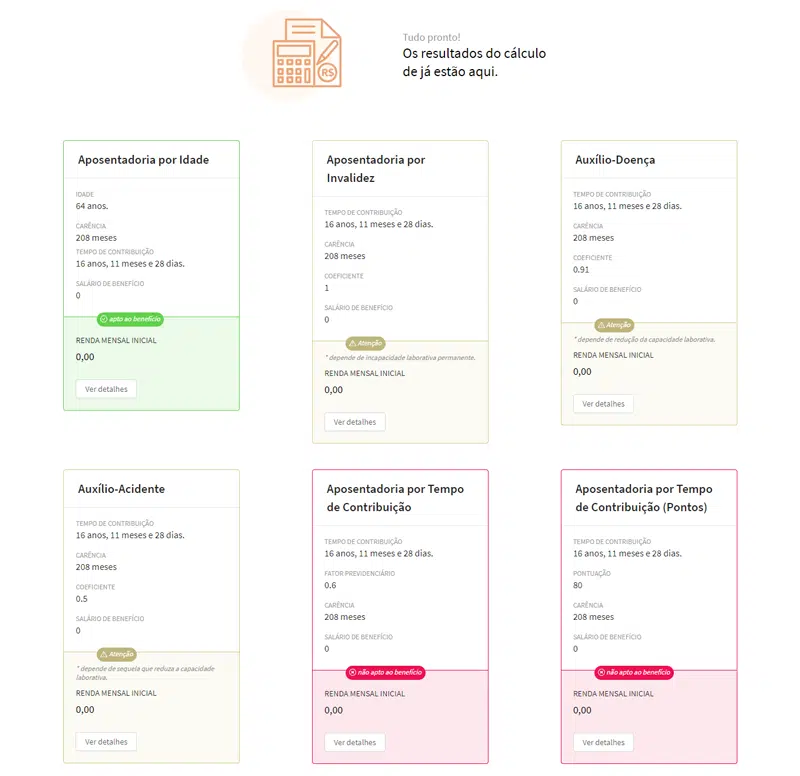Screen dimensions: 800x776
Task: Click 'não apto' badge in Pontos card
Action: point(634,672)
